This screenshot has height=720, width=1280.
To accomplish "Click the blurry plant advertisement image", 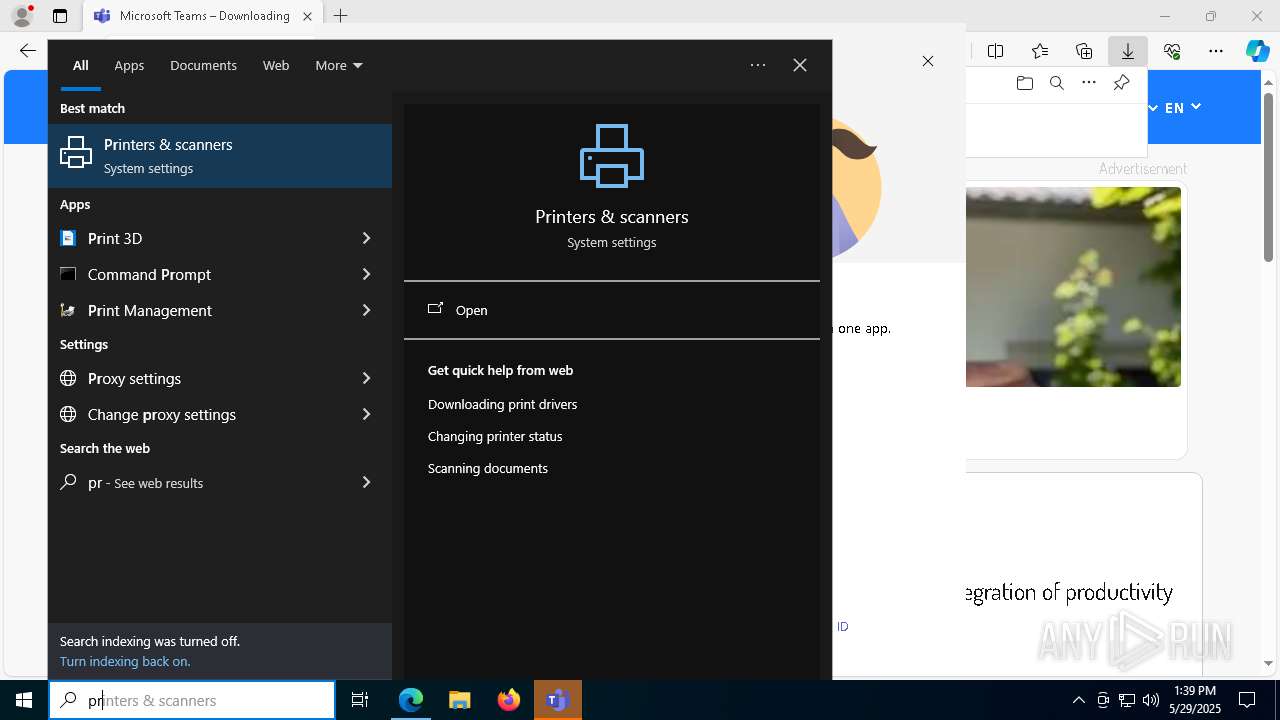I will click(x=1073, y=287).
